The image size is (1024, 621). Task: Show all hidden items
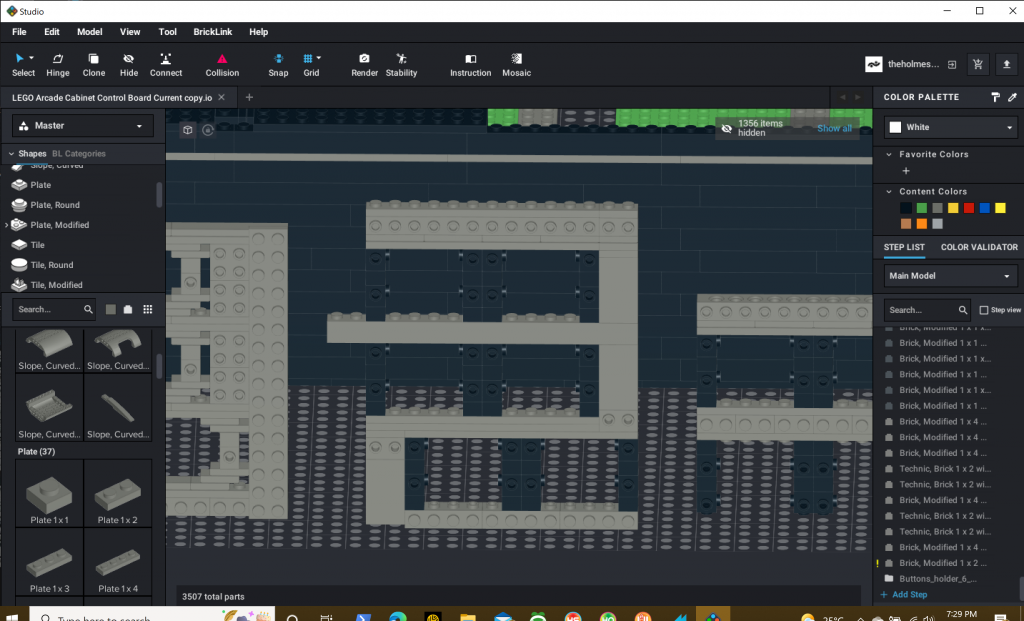click(835, 130)
